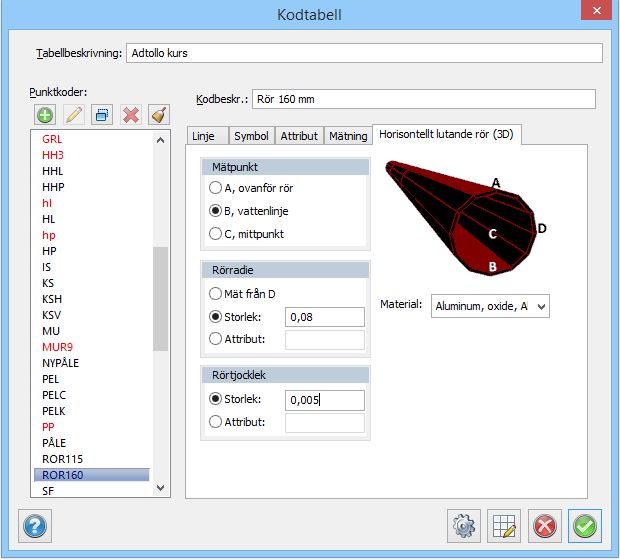Viewport: 620px width, 560px height.
Task: Click the red X delete code icon
Action: (x=131, y=115)
